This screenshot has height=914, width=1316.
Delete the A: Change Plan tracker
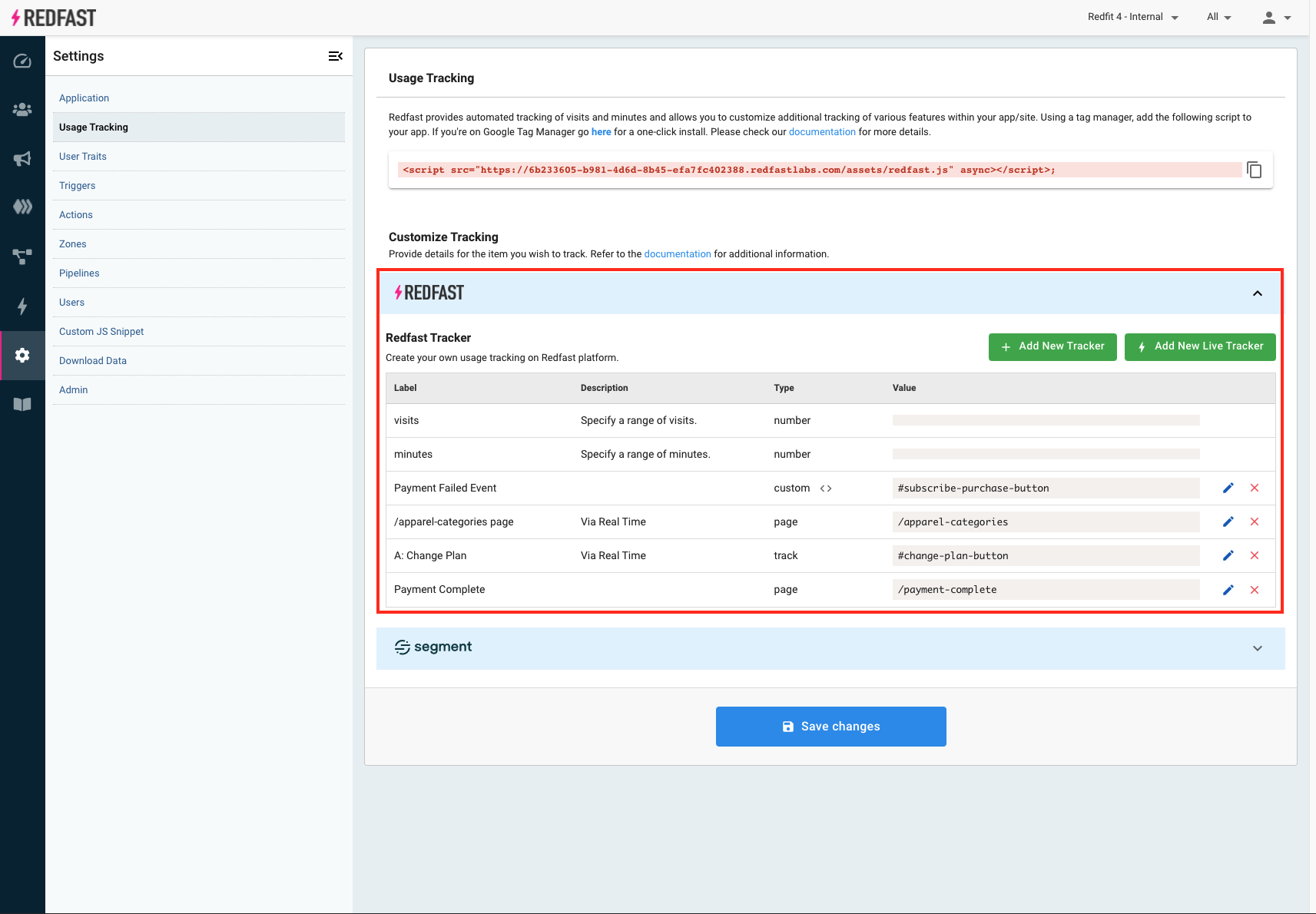click(x=1255, y=555)
